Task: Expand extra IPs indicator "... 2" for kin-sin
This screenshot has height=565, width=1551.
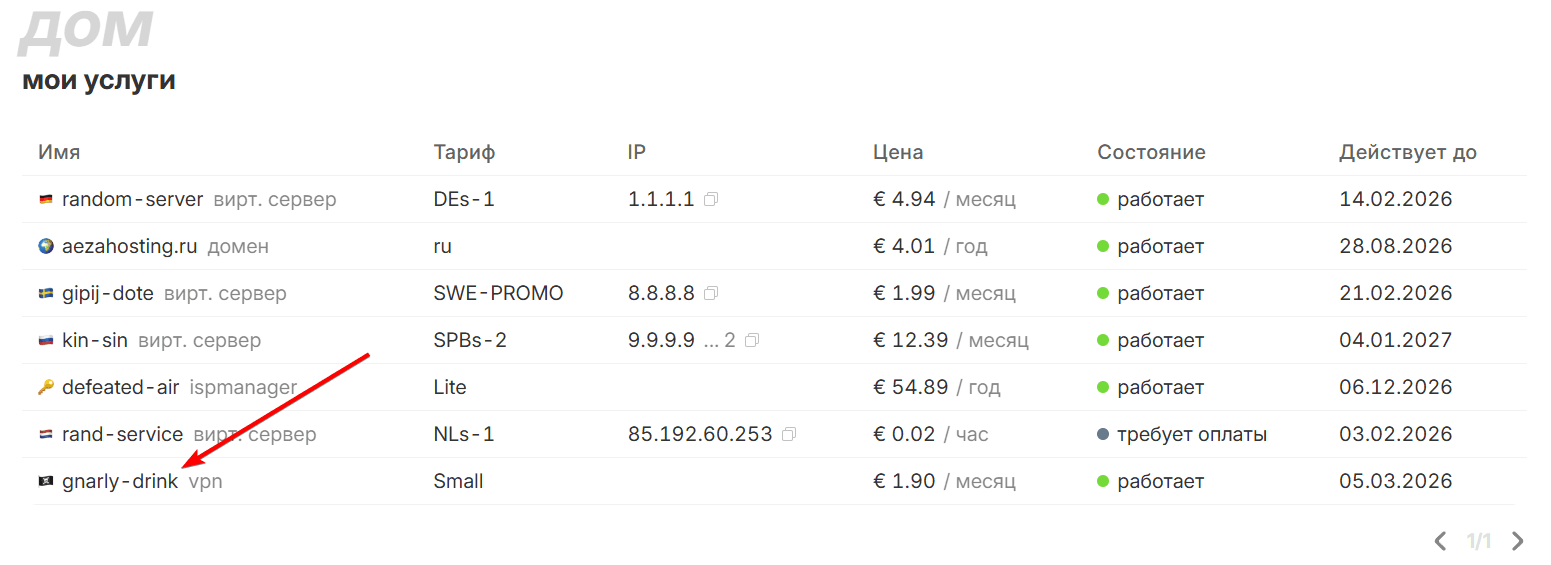Action: tap(719, 341)
